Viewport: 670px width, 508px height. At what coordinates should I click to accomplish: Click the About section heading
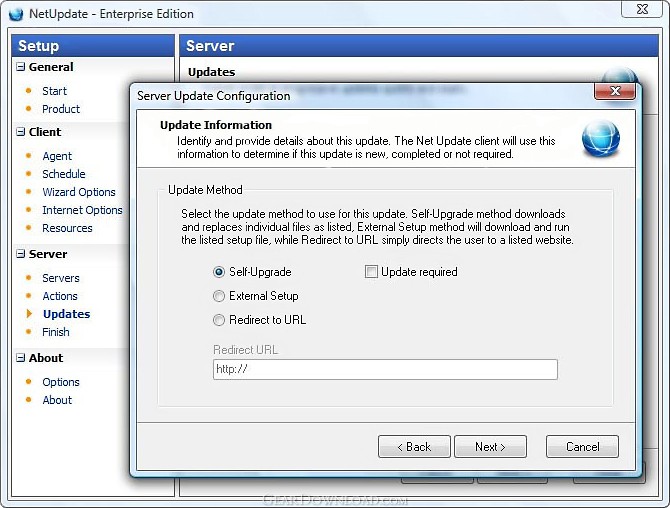pos(46,358)
